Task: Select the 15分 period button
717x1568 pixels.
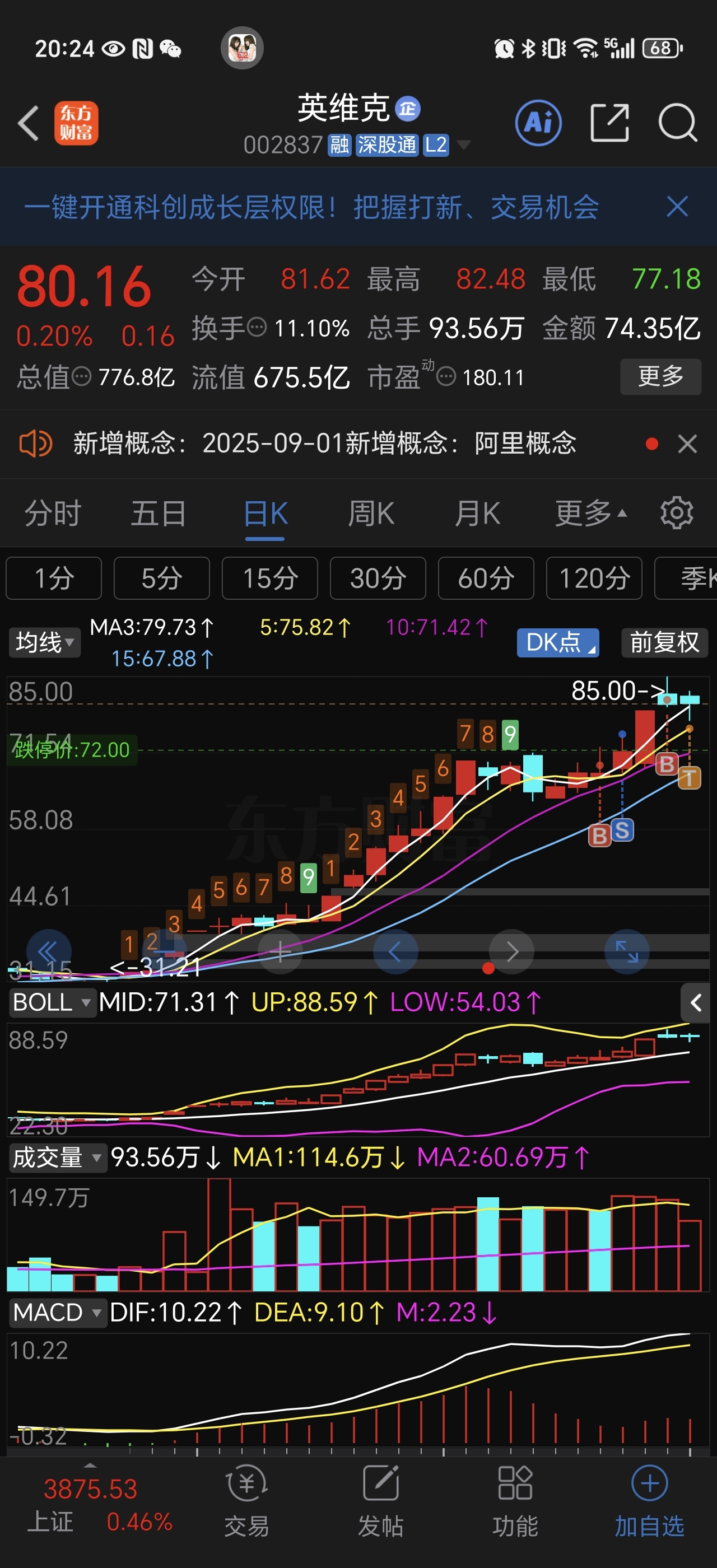Action: point(269,578)
